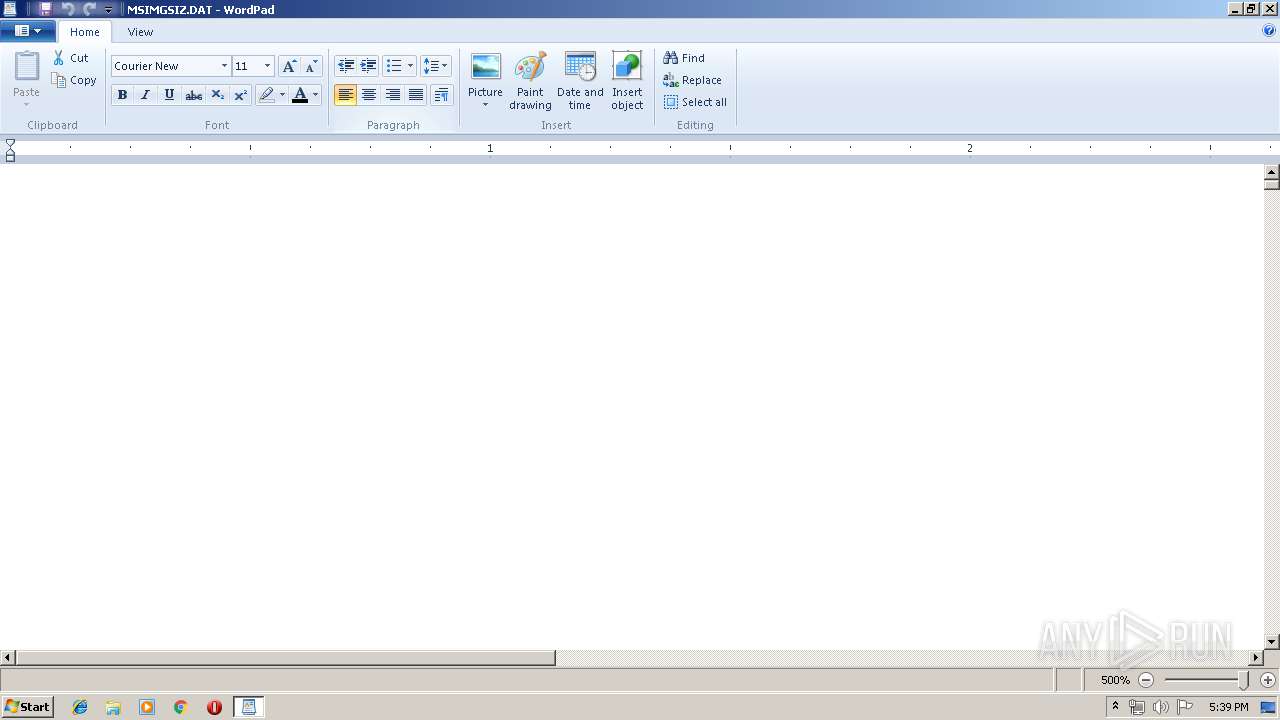Redo the last action
This screenshot has width=1280, height=720.
point(89,9)
